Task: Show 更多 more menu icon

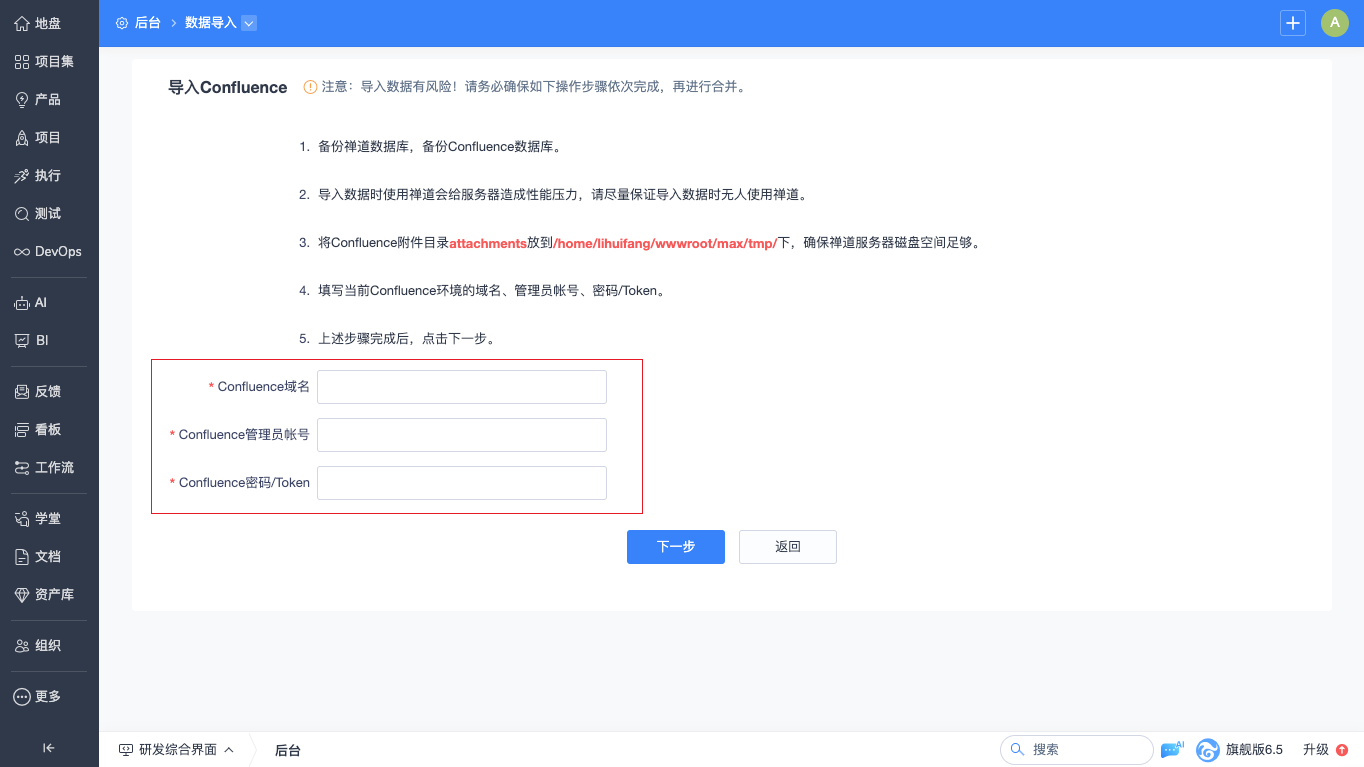Action: pyautogui.click(x=22, y=696)
